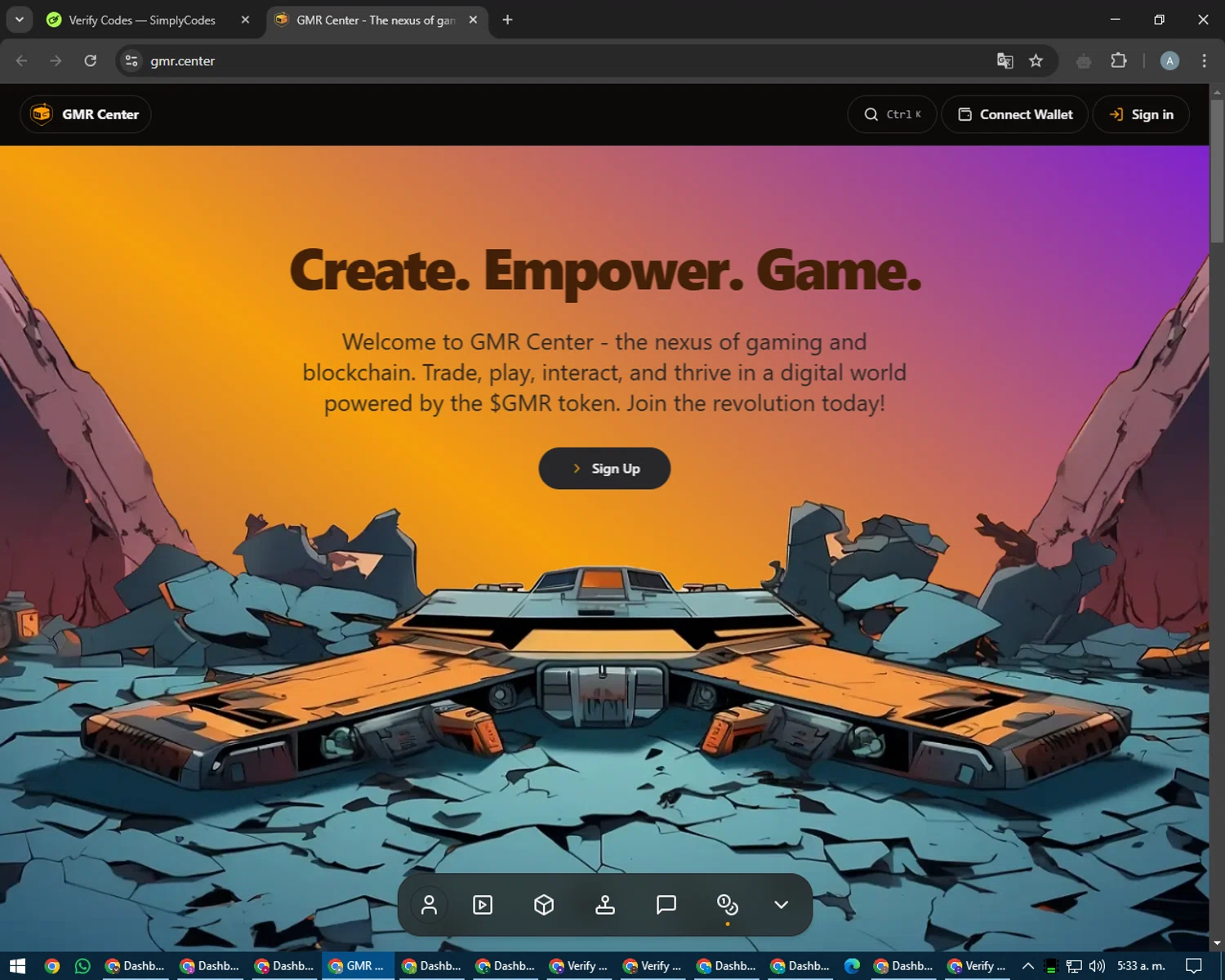
Task: Select the 3D cube icon in the dock
Action: point(544,905)
